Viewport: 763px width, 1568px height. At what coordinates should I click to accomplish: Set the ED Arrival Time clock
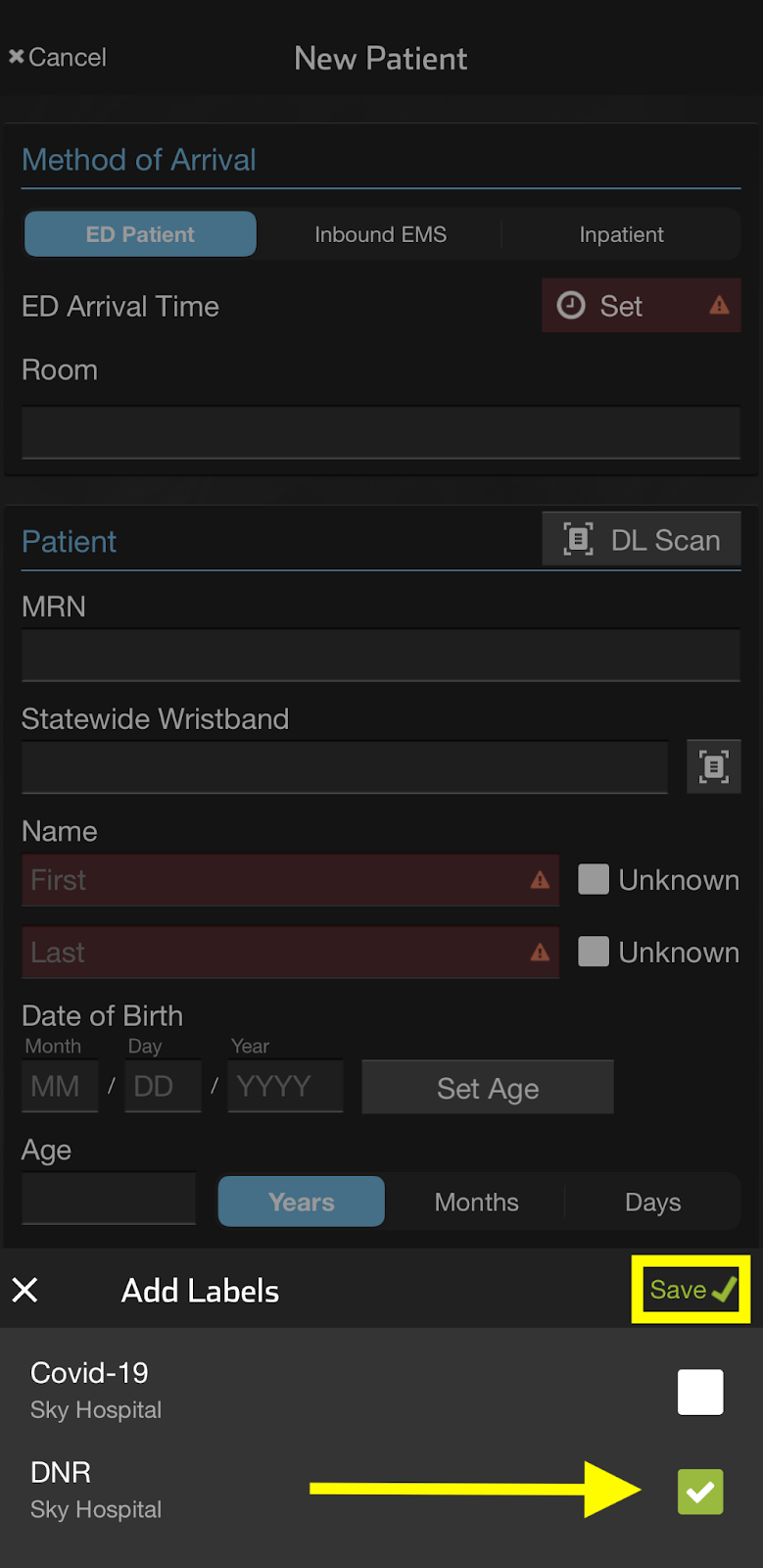(642, 306)
